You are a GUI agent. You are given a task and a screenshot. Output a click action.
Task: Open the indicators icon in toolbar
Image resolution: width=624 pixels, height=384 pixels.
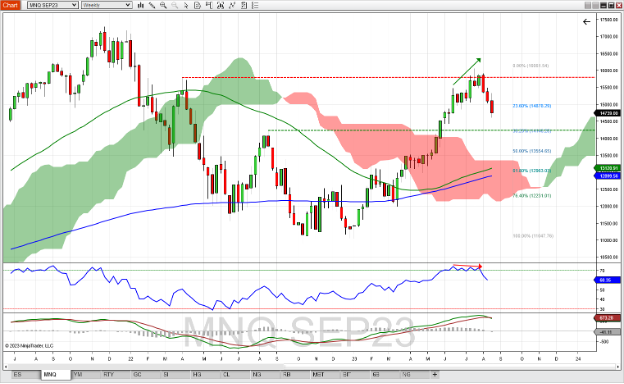pyautogui.click(x=221, y=5)
